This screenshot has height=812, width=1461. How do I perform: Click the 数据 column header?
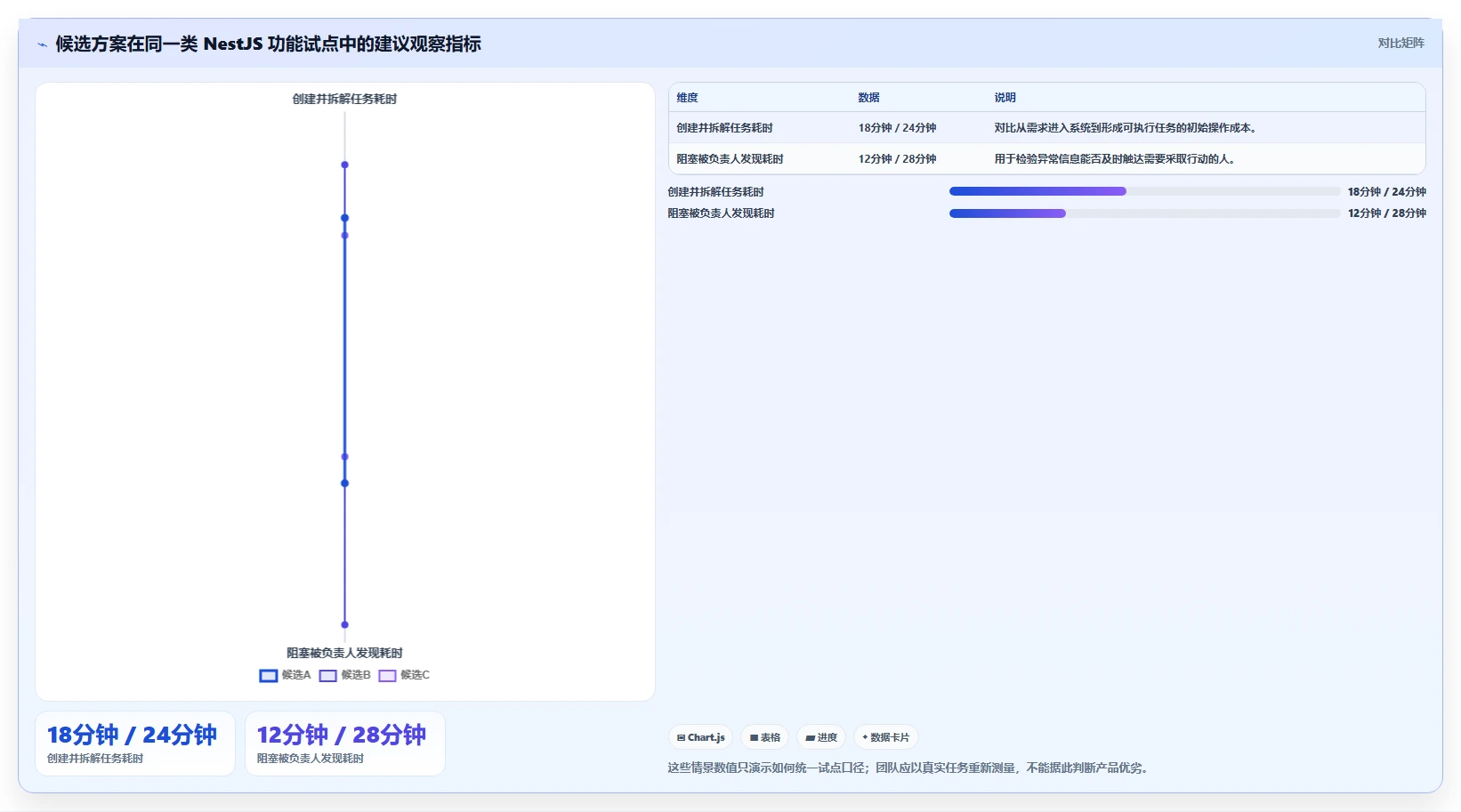(868, 98)
